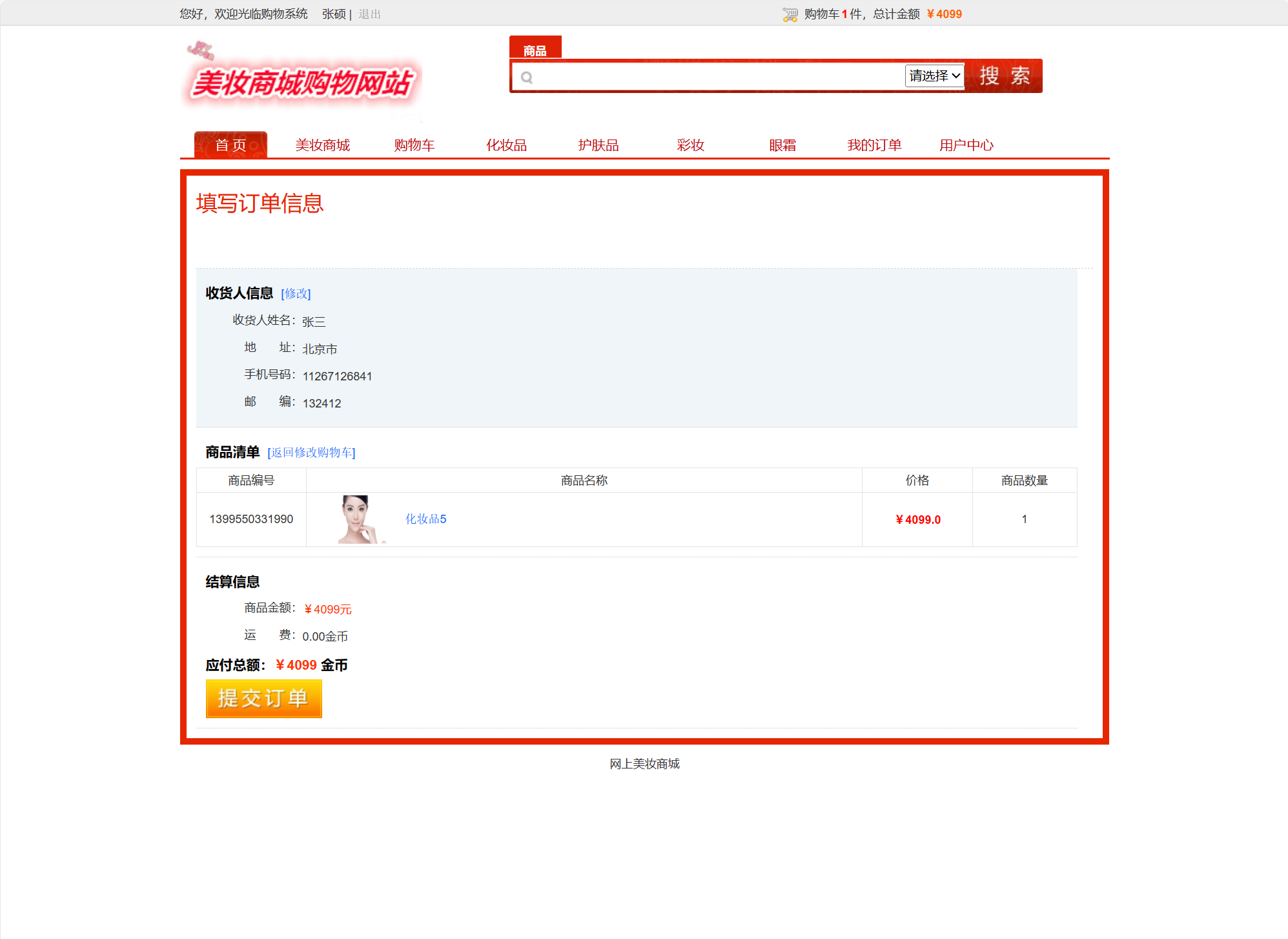Open the 购物车 menu item

tap(414, 145)
